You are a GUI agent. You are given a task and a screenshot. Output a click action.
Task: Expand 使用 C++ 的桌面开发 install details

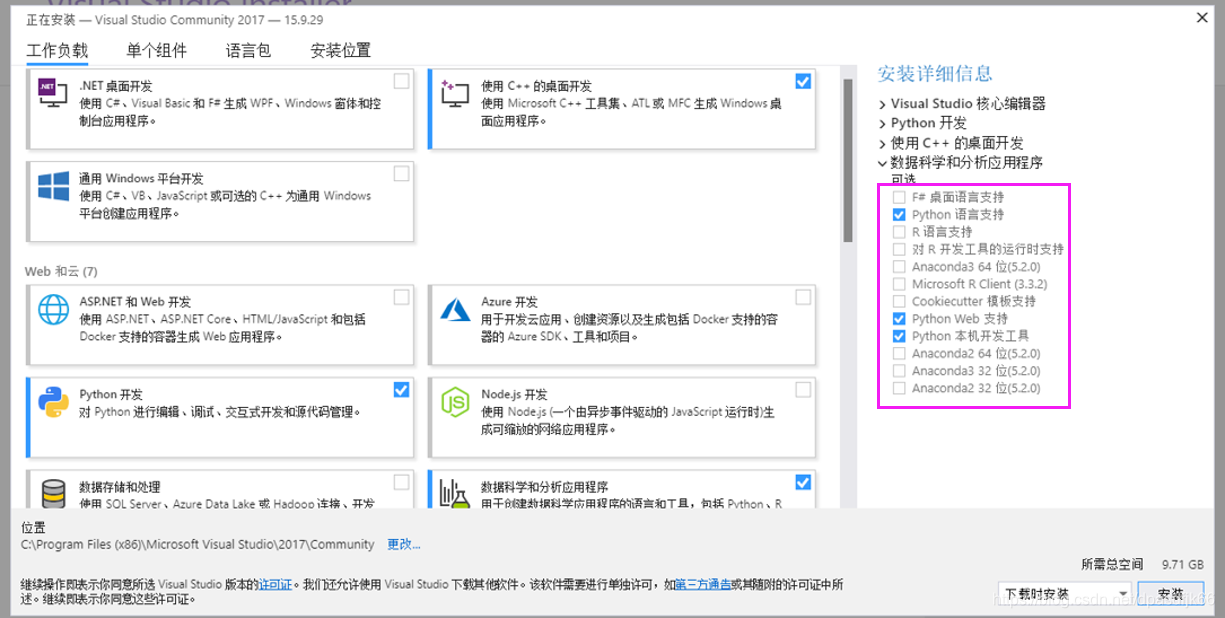click(x=882, y=143)
